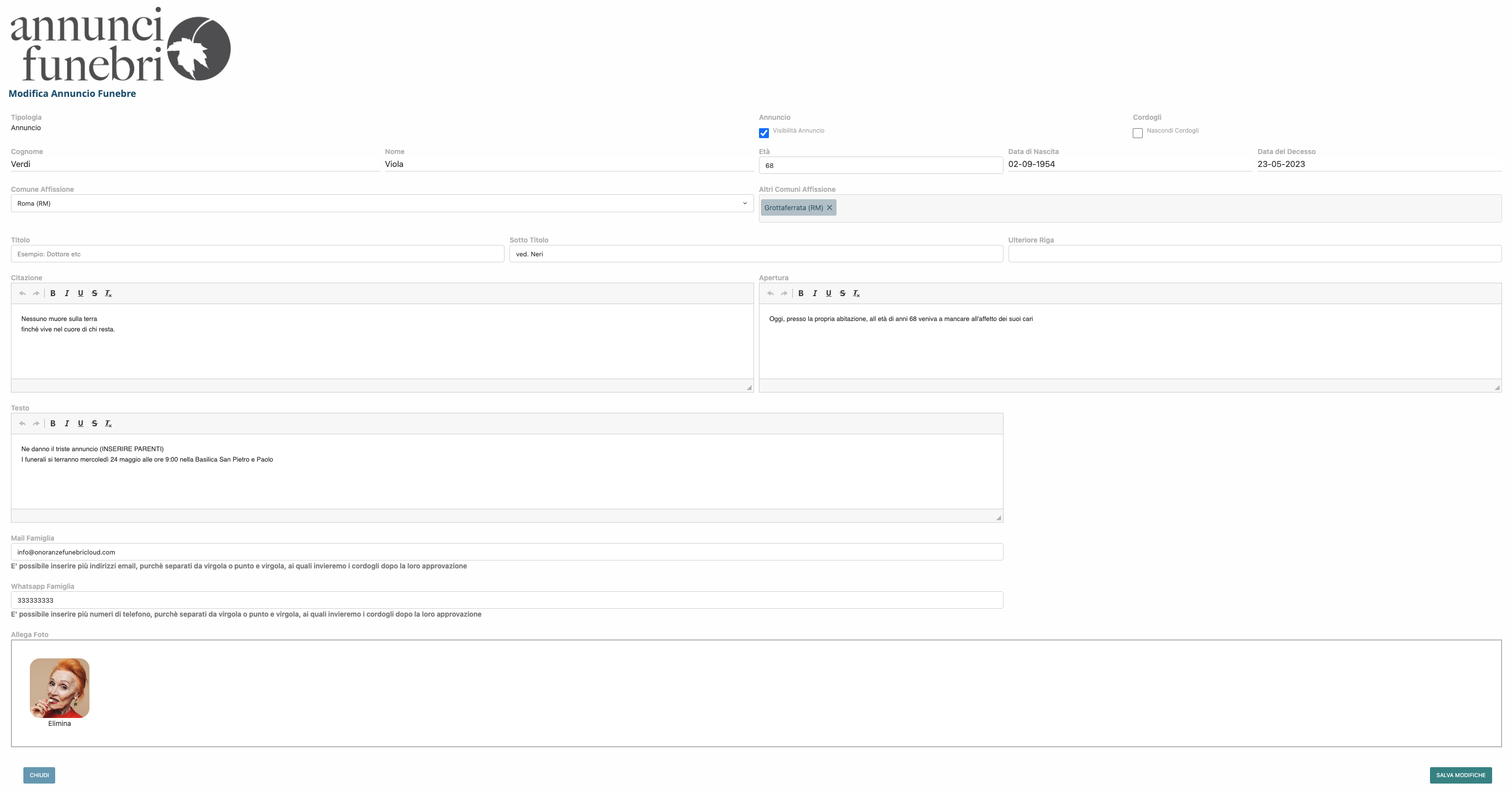Image resolution: width=1512 pixels, height=794 pixels.
Task: Click the uploaded photo thumbnail
Action: (59, 688)
